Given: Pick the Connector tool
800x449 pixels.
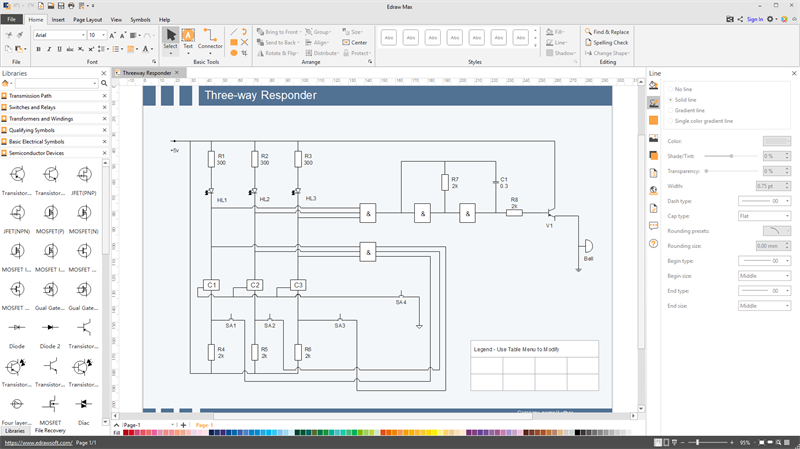Looking at the screenshot, I should [x=210, y=39].
